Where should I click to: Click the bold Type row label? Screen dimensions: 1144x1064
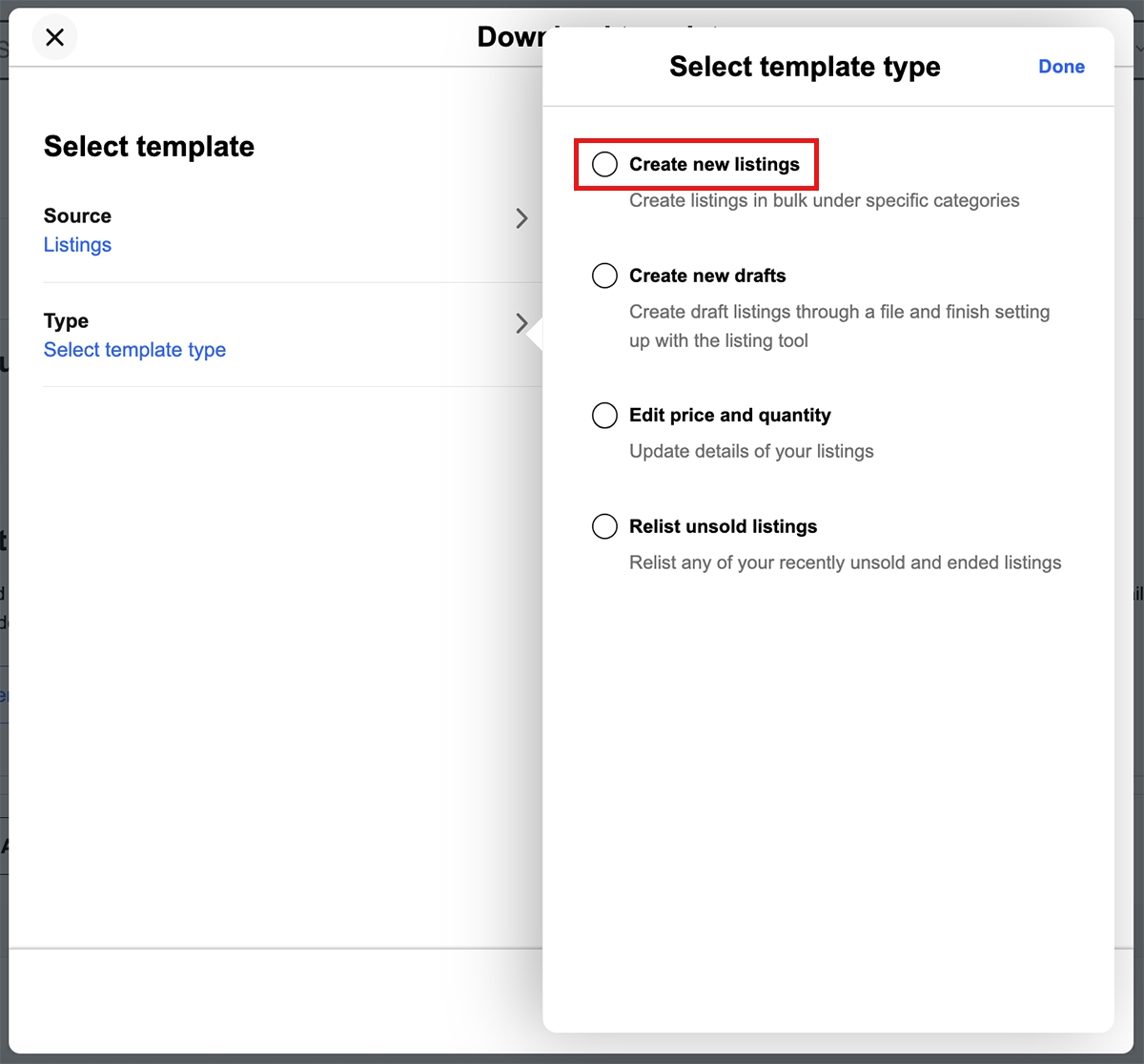[66, 320]
